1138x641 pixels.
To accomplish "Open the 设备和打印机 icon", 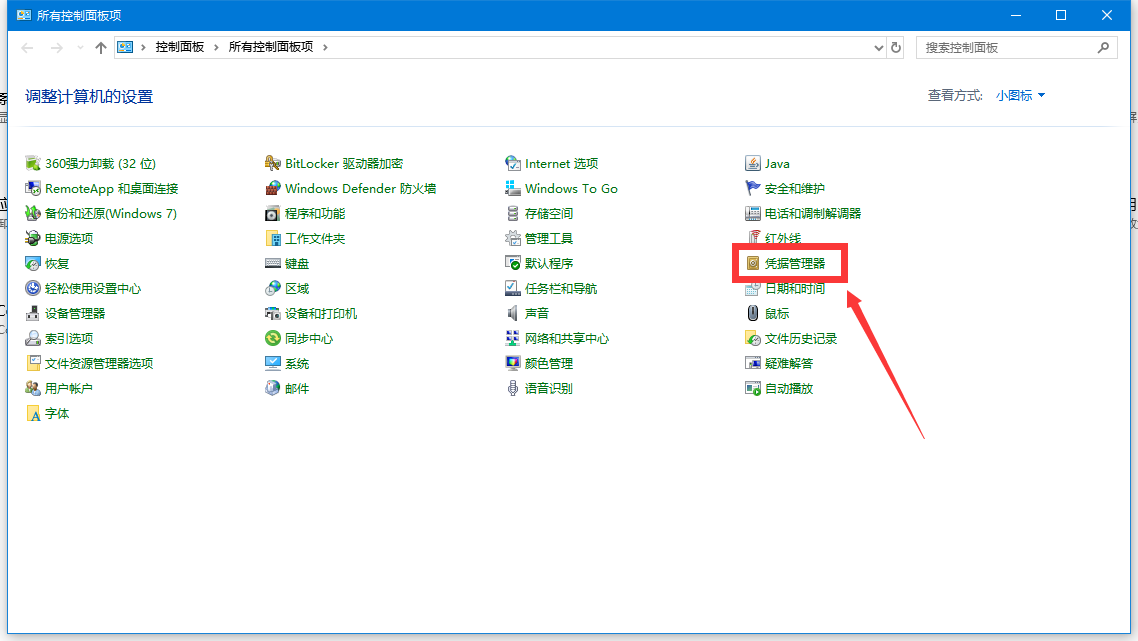I will pos(273,314).
